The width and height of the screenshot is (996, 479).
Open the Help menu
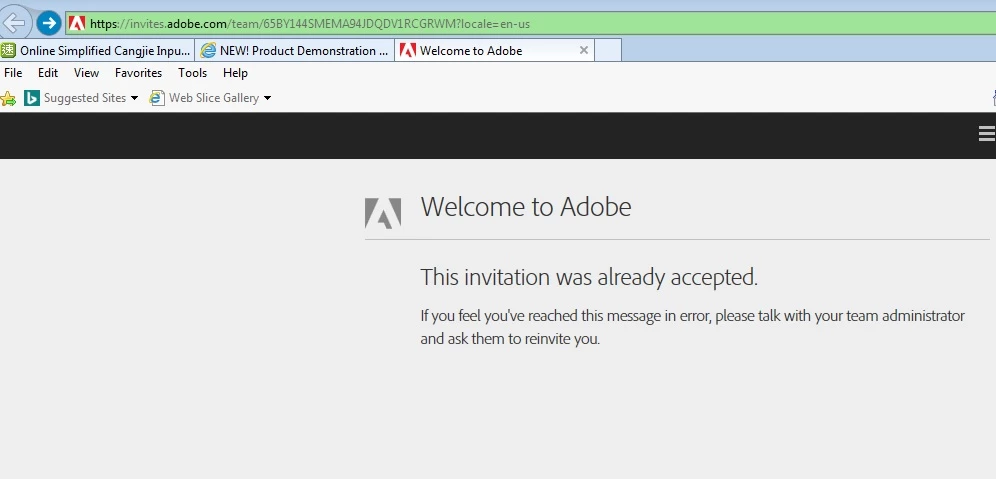235,73
